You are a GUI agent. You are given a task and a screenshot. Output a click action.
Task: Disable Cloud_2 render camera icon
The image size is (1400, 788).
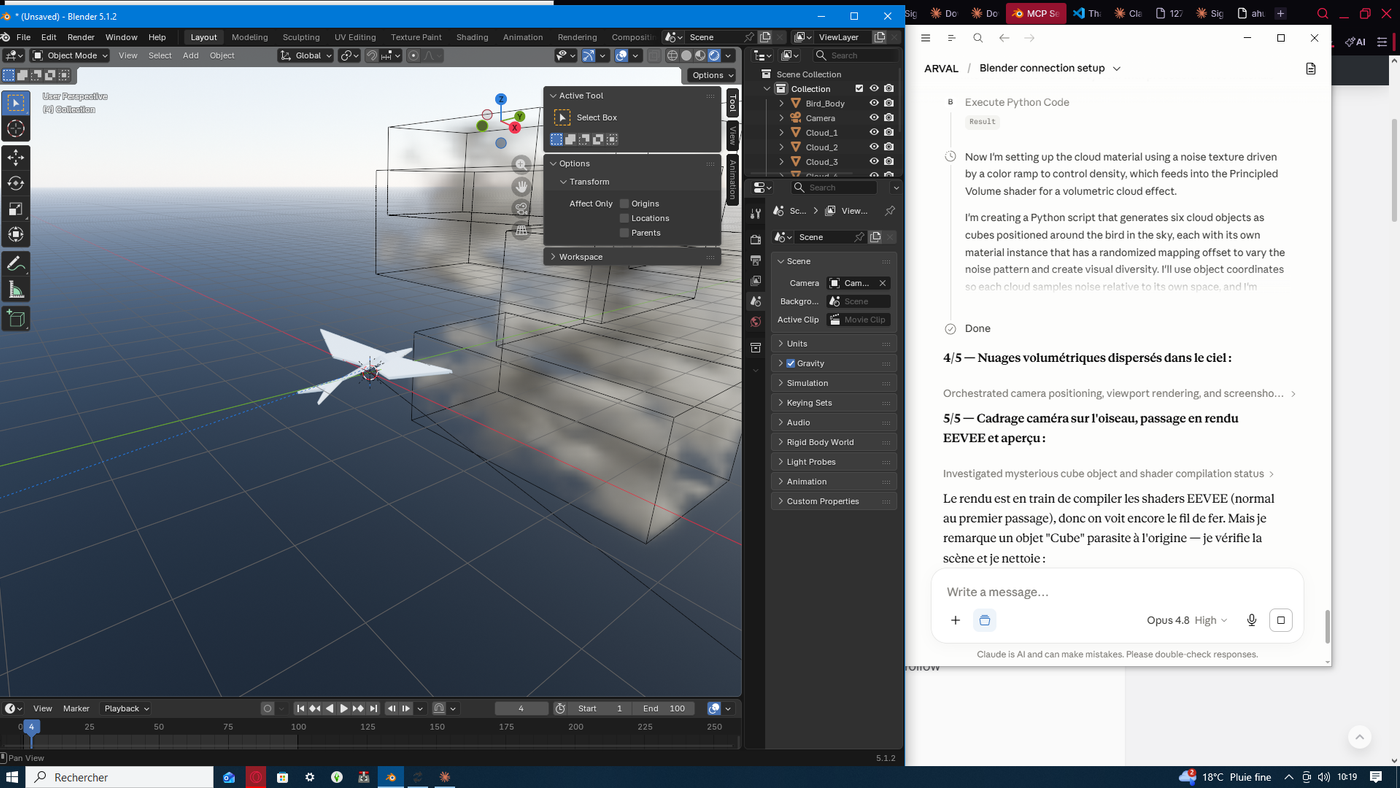point(888,147)
